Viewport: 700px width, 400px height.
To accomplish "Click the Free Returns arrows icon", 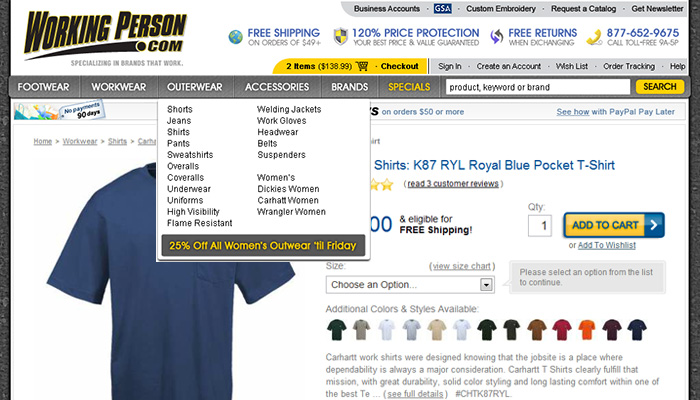I will pyautogui.click(x=496, y=37).
